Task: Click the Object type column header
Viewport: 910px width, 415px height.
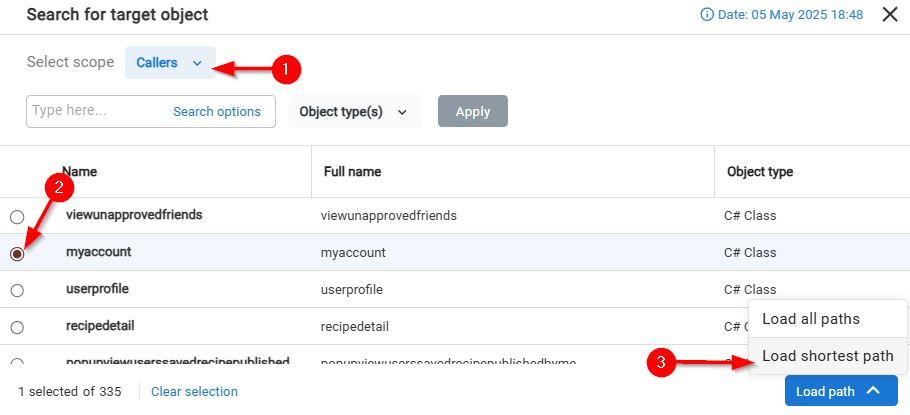Action: click(759, 172)
